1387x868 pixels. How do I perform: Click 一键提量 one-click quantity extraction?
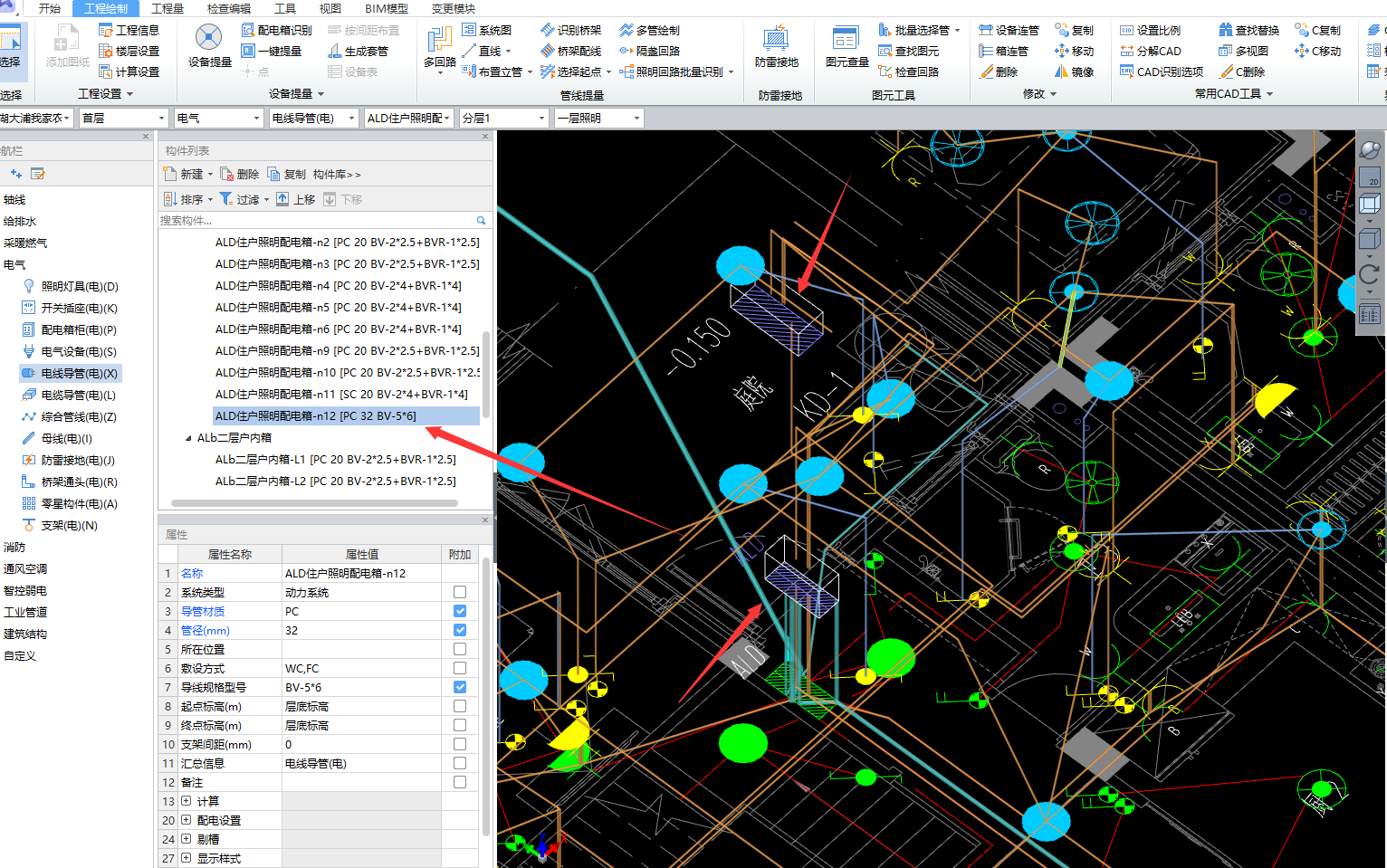tap(271, 51)
